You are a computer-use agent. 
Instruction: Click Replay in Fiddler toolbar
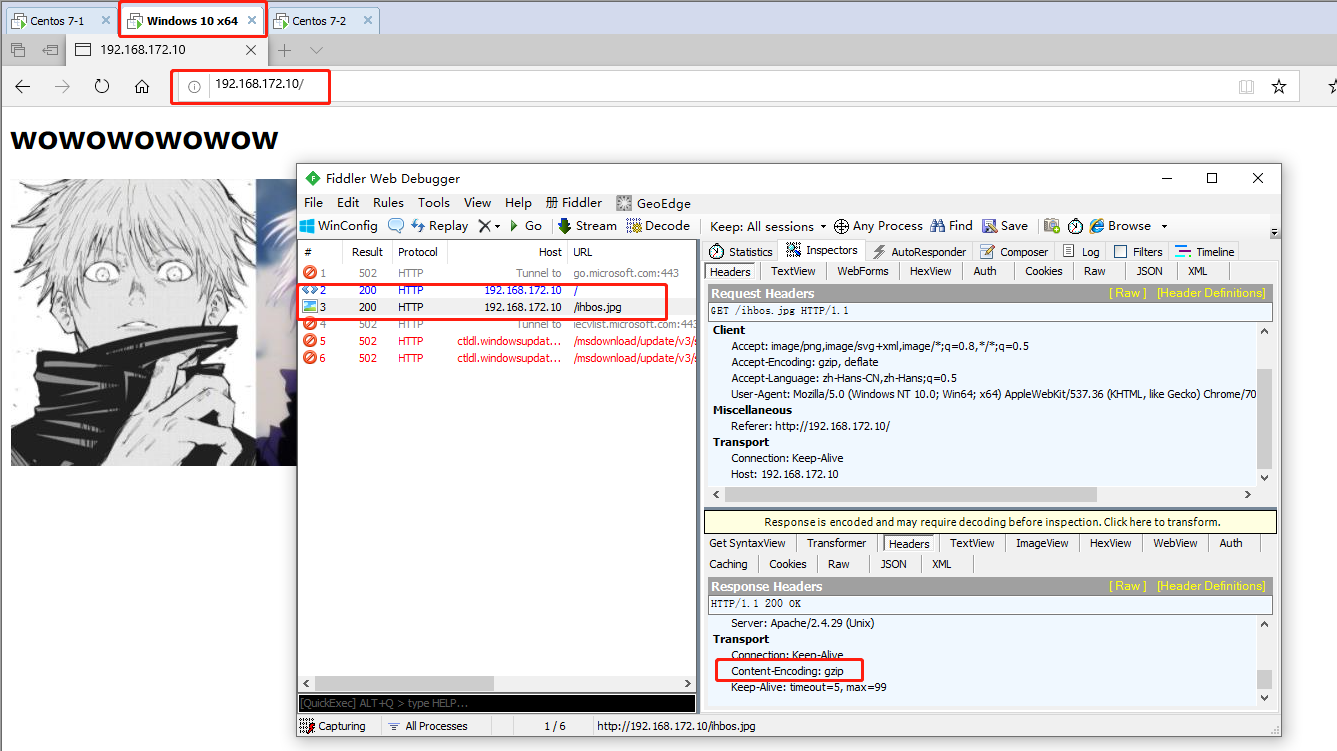coord(439,226)
